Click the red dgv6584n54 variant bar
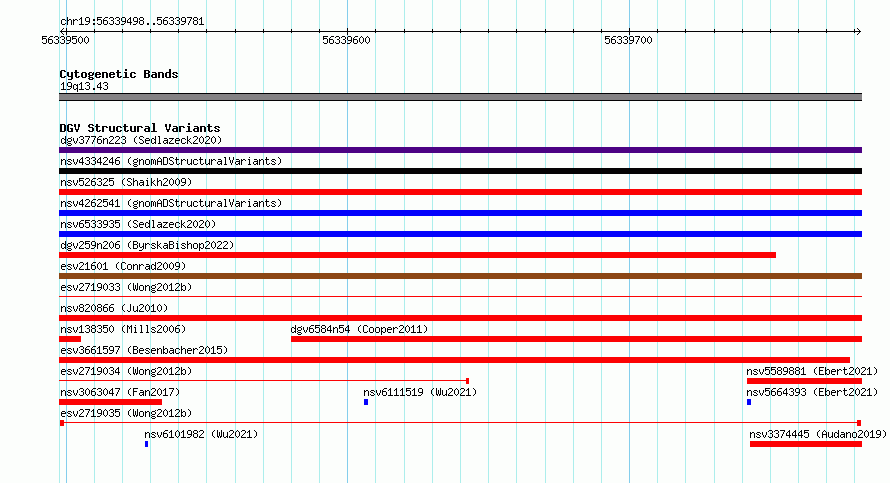 coord(576,339)
